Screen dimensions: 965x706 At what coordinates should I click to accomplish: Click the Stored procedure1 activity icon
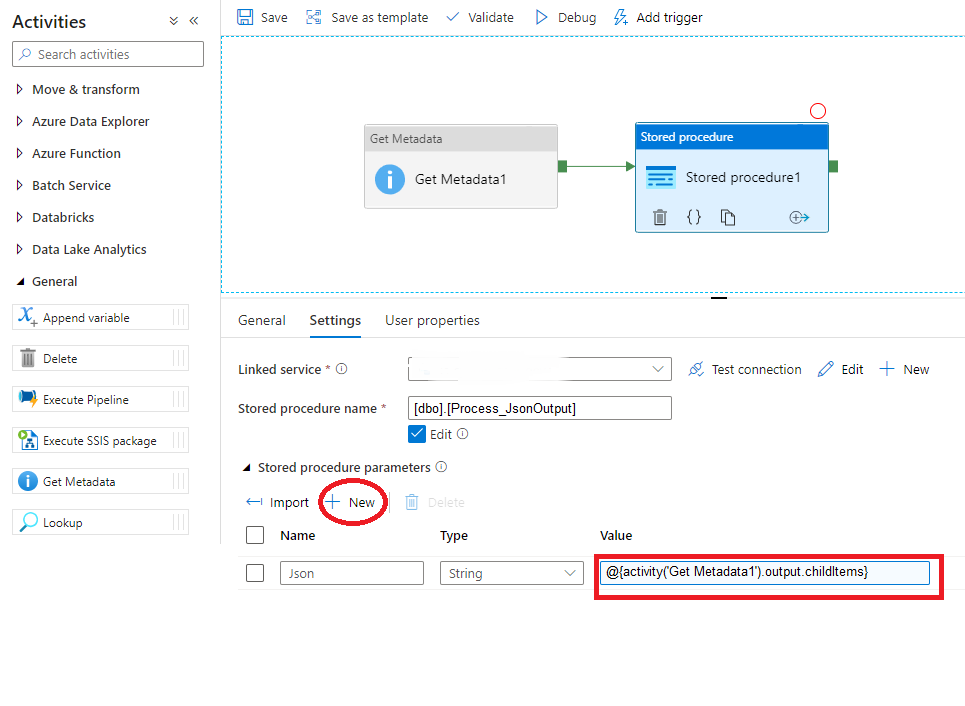(x=660, y=177)
